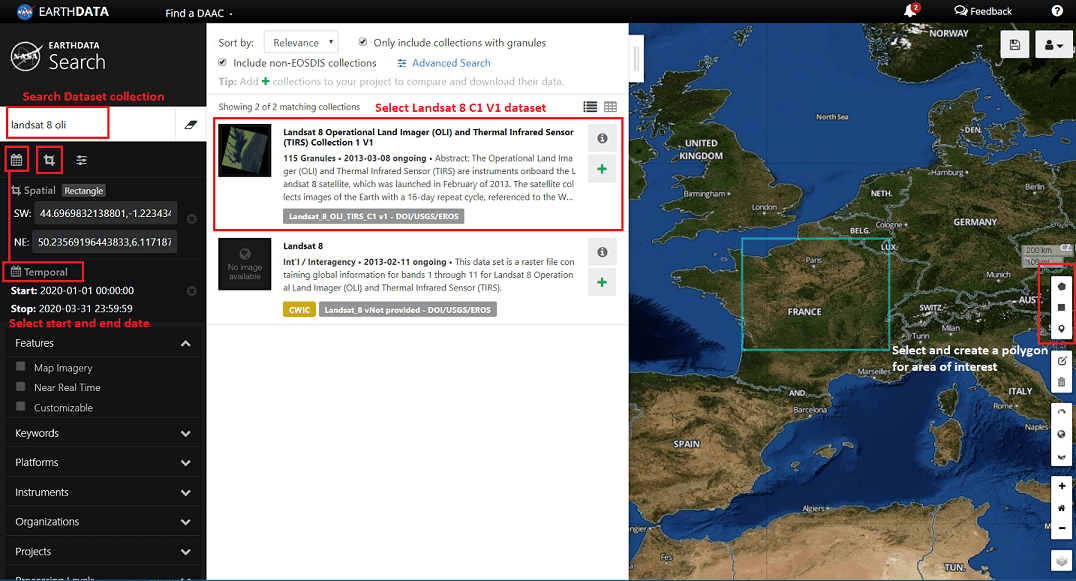
Task: Click the Landsat_8 vNot provided tag
Action: coord(408,309)
